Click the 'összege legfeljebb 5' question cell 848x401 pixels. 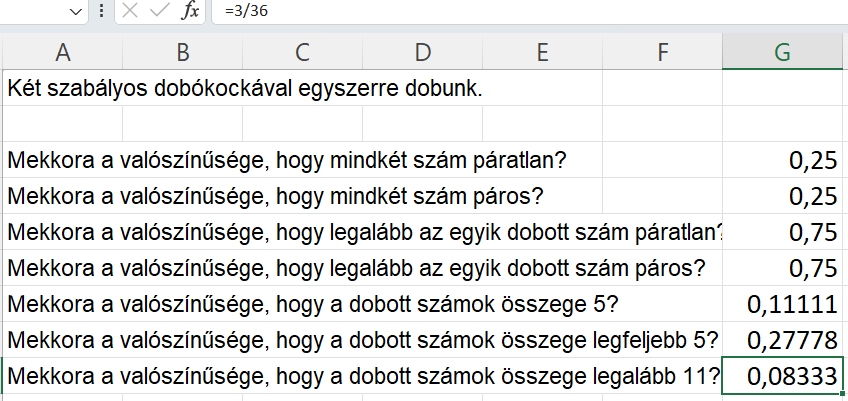tap(362, 339)
